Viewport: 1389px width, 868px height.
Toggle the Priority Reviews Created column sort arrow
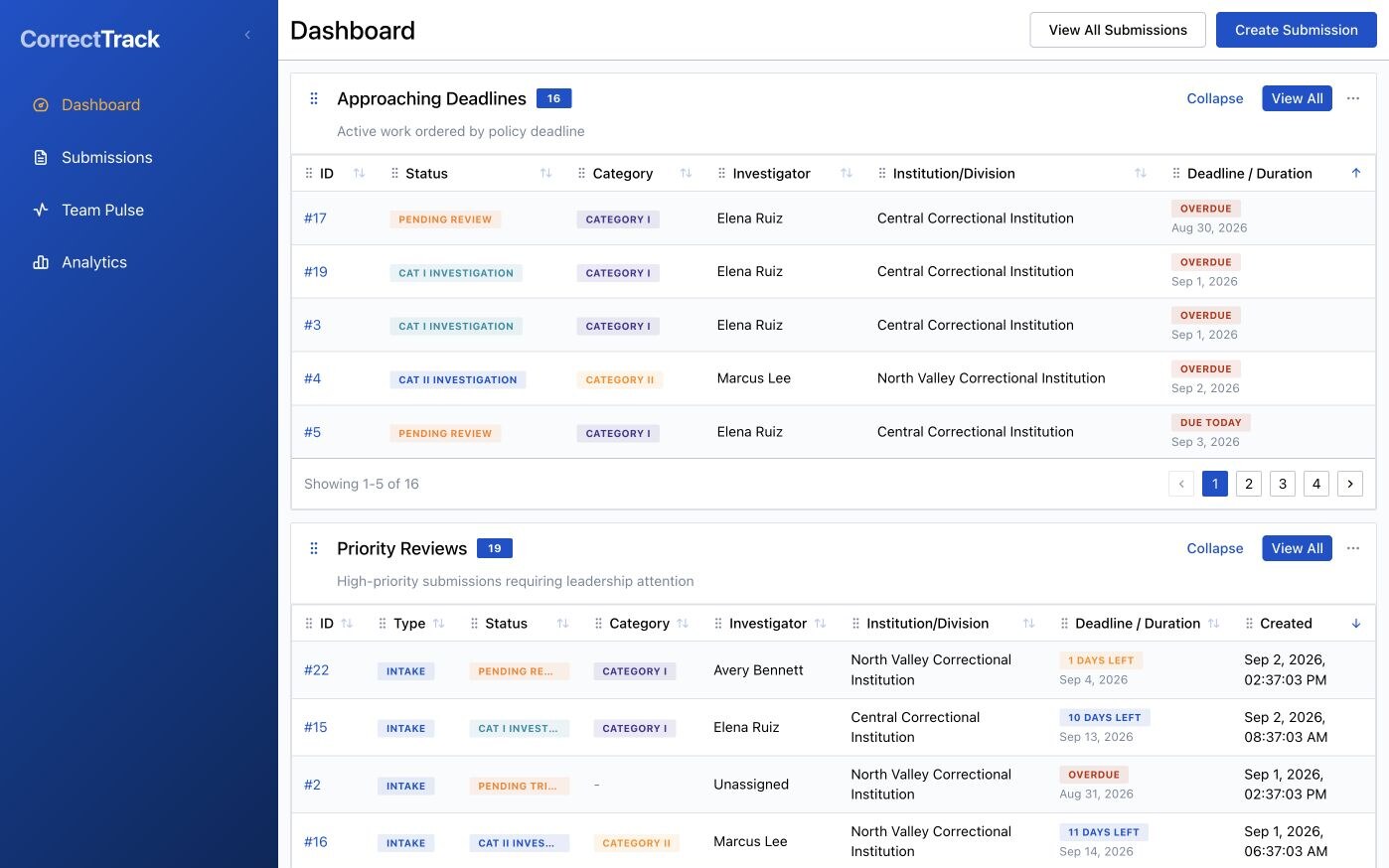tap(1356, 623)
